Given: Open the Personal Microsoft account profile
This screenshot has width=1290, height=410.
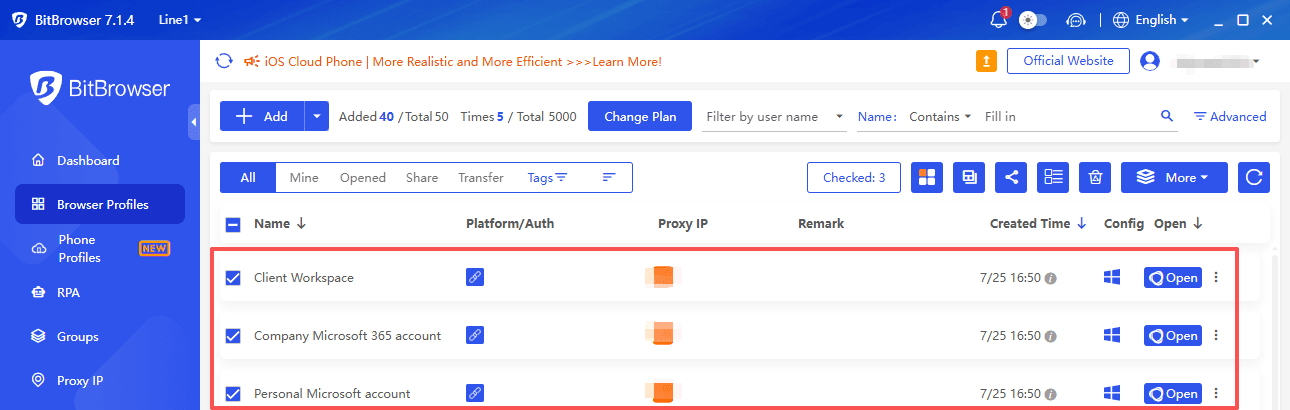Looking at the screenshot, I should [x=1173, y=394].
